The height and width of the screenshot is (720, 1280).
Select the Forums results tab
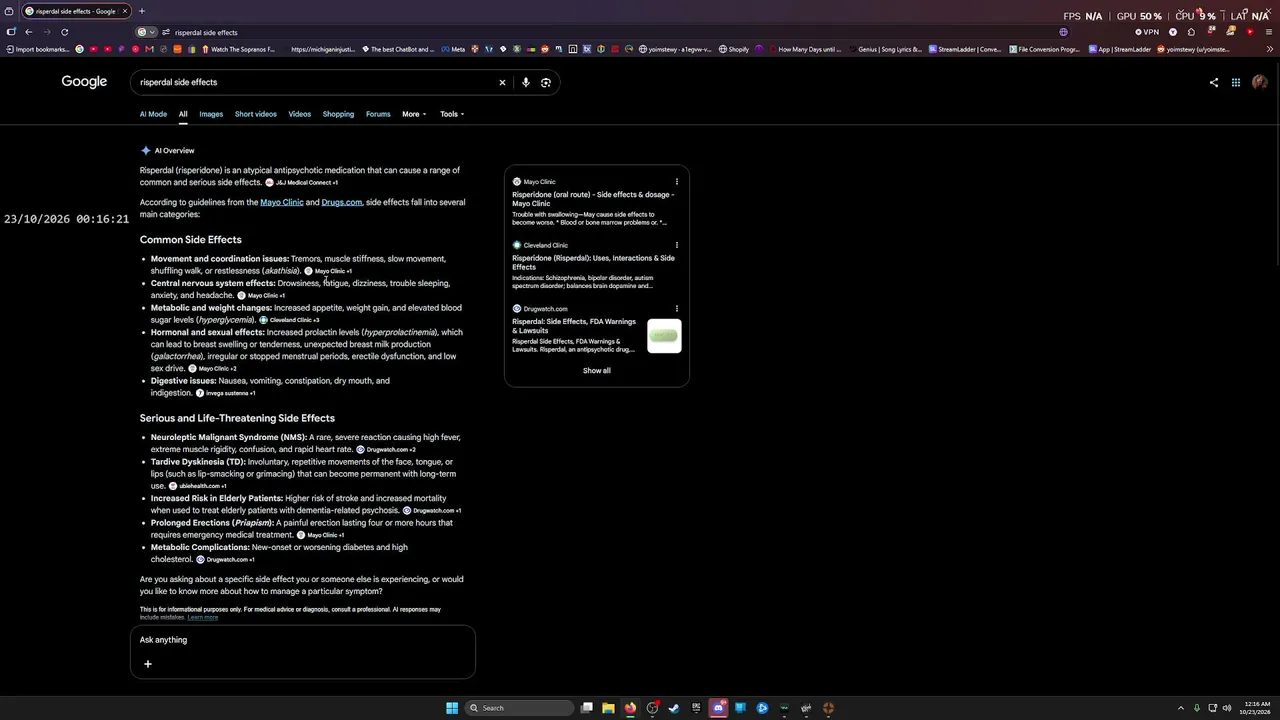pos(378,114)
